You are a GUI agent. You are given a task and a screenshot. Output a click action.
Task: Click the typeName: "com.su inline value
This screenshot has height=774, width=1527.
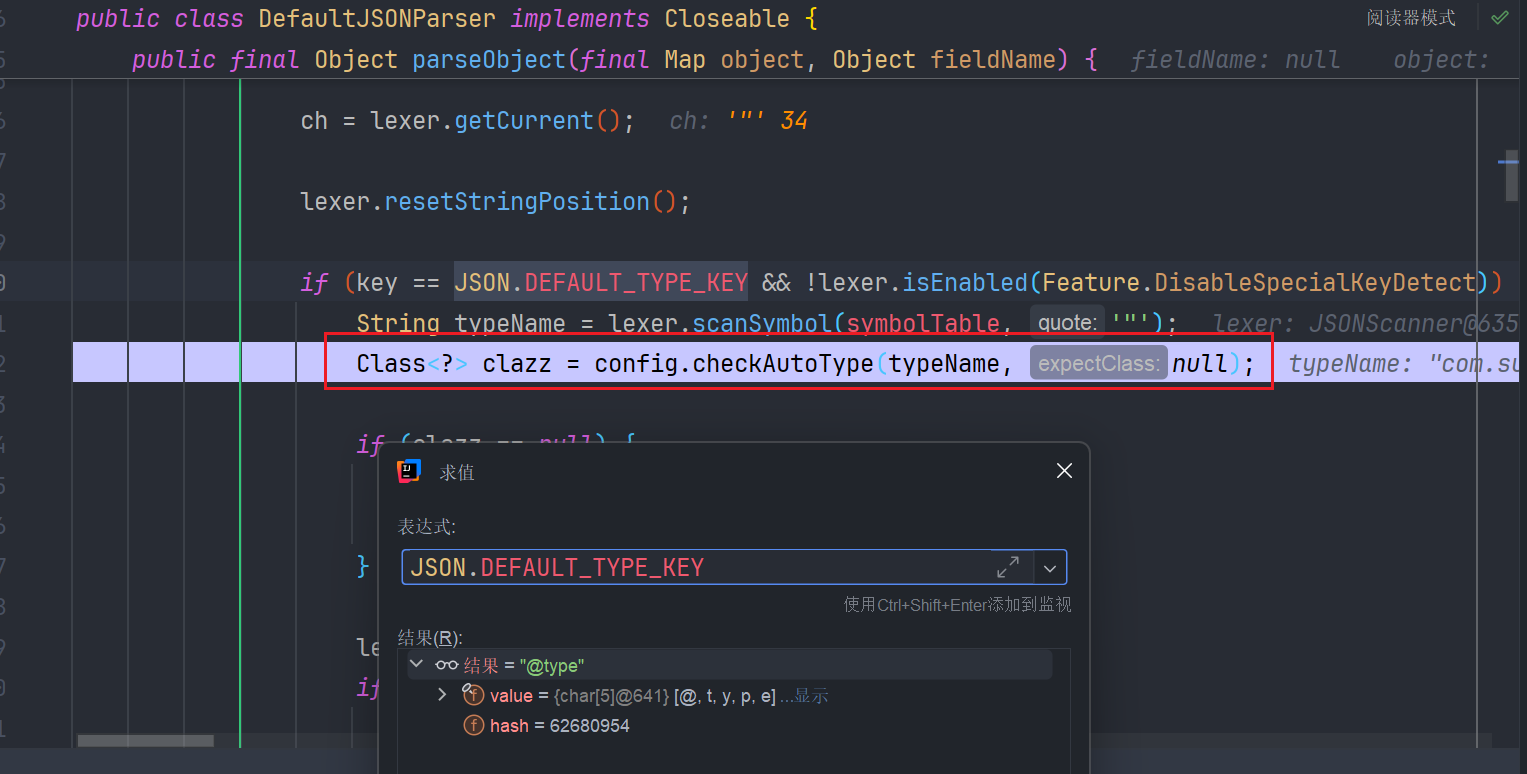(1403, 364)
